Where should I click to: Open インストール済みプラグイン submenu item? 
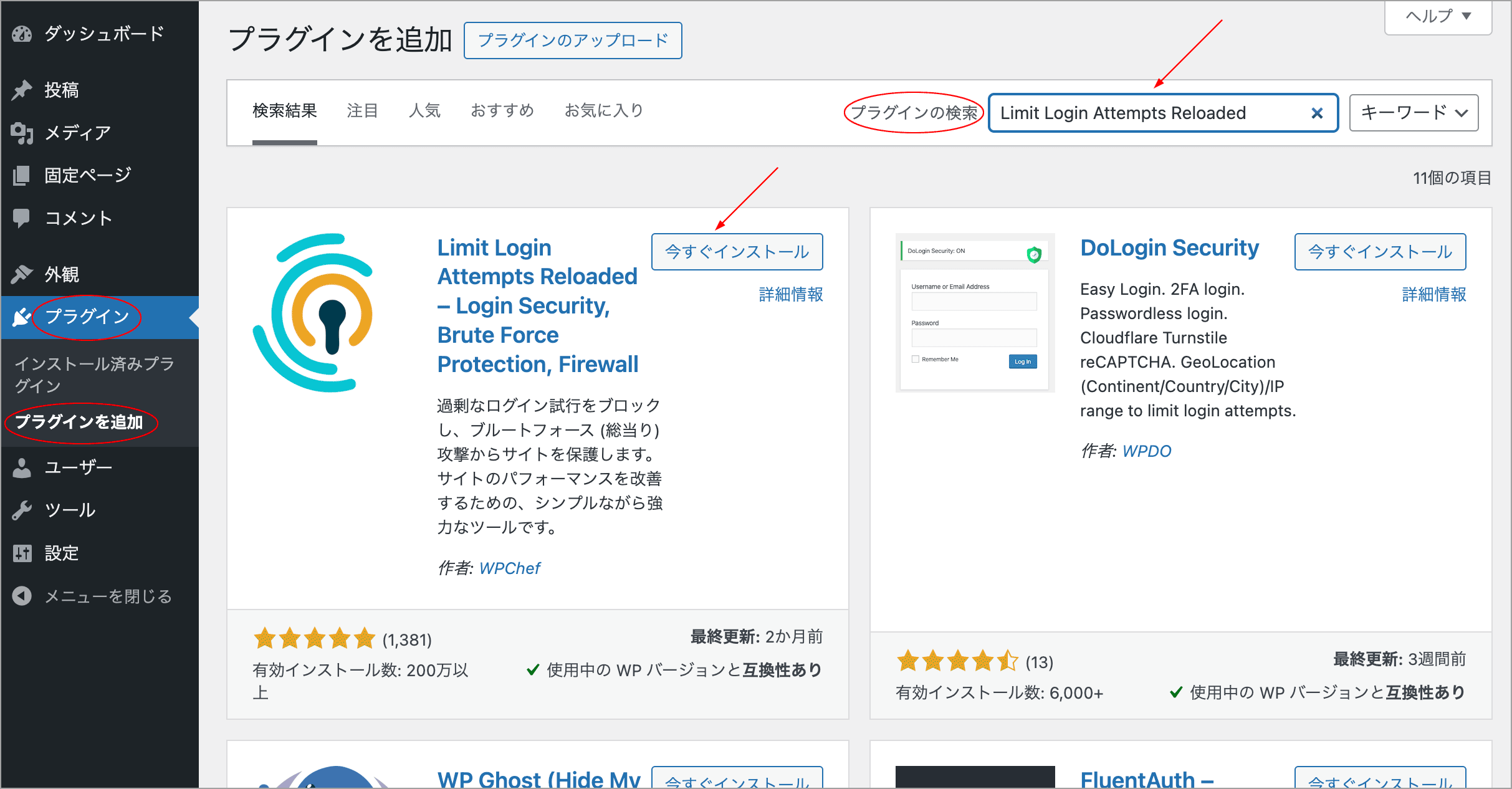tap(94, 375)
